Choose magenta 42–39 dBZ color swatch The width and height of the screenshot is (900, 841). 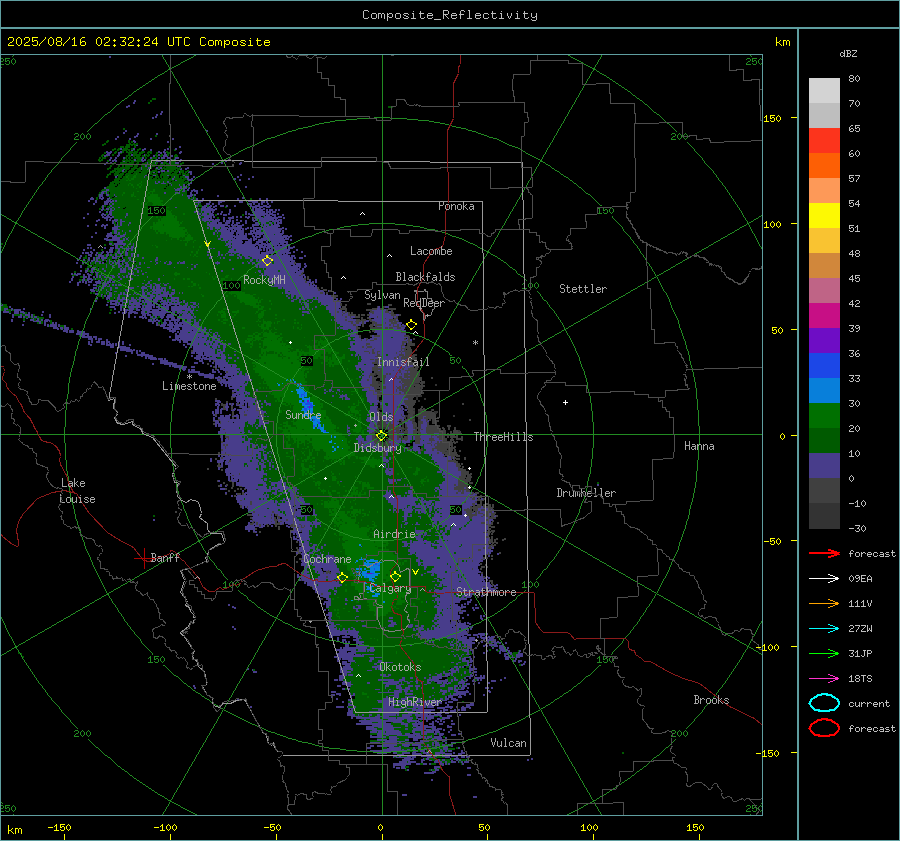point(824,316)
